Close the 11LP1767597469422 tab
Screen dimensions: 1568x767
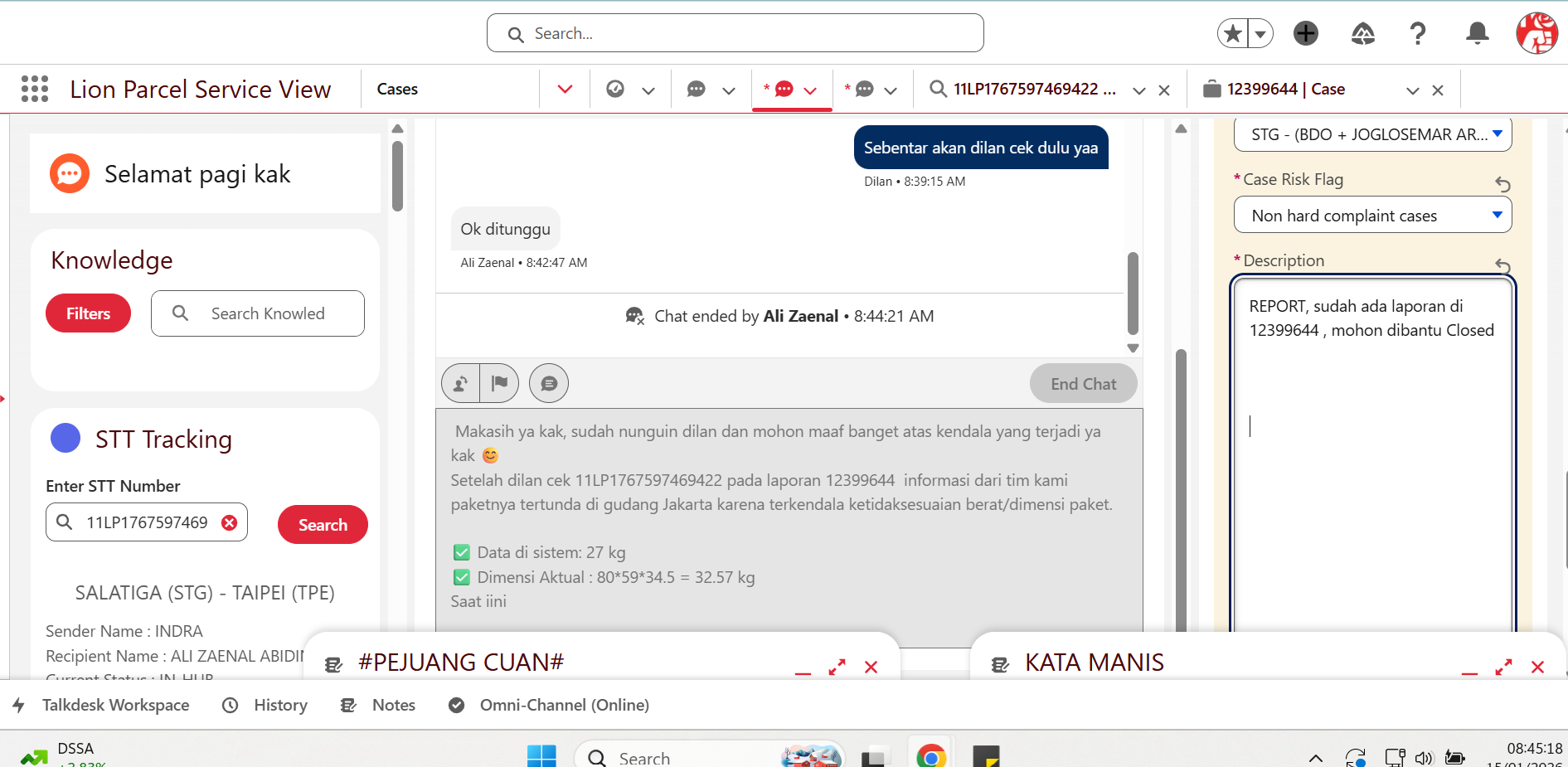(1164, 90)
